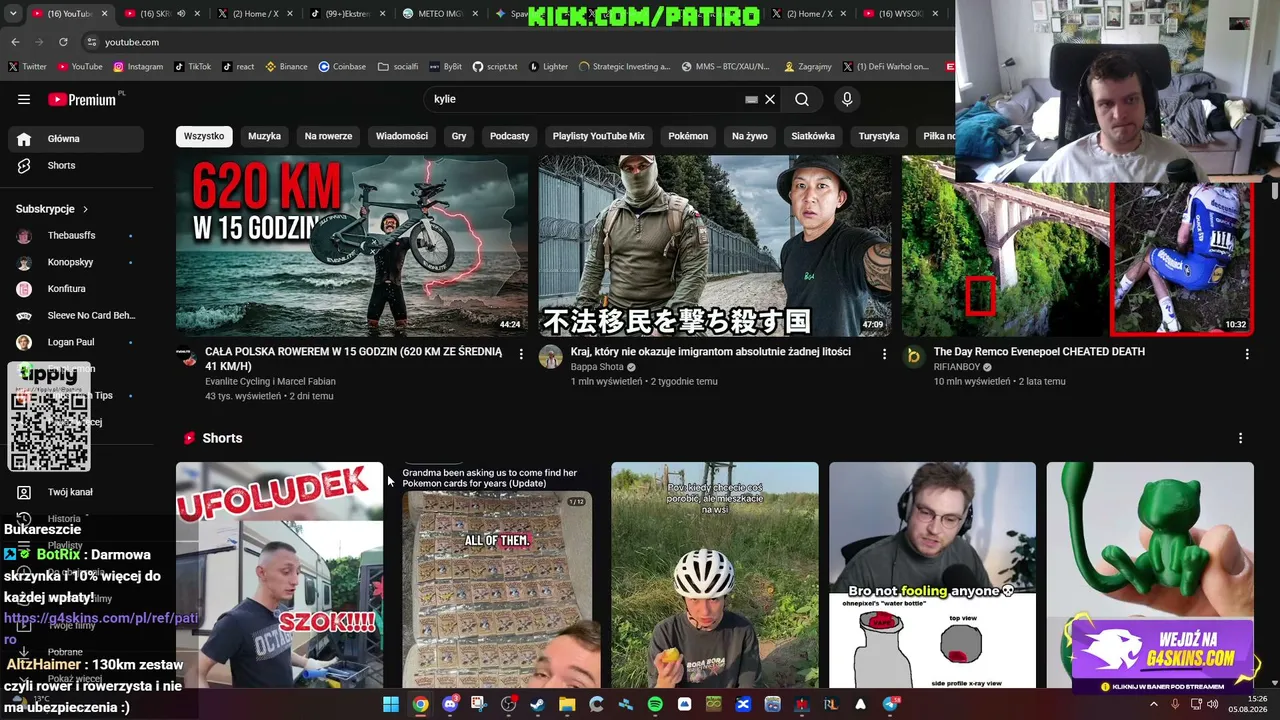Open the Logan Paul subscription channel

(x=76, y=342)
